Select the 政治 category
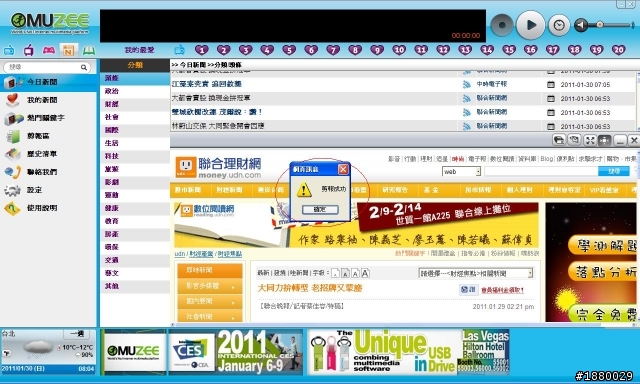The height and width of the screenshot is (384, 640). pos(135,91)
